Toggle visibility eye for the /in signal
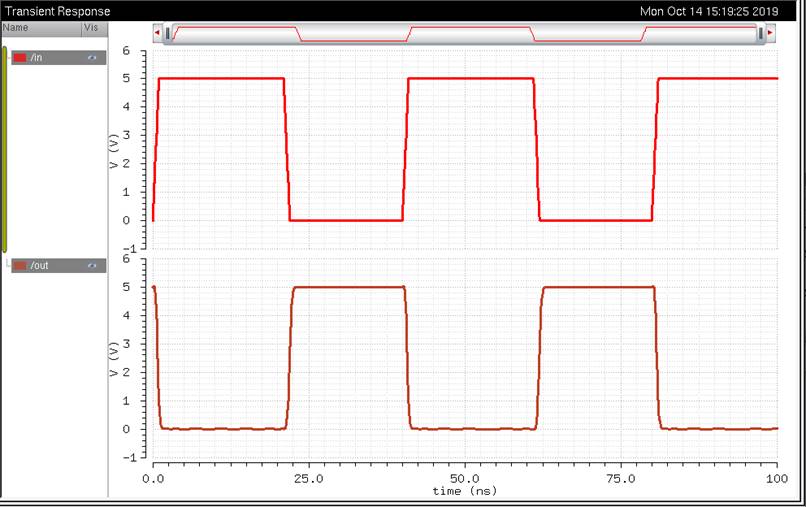The width and height of the screenshot is (806, 507). pyautogui.click(x=92, y=58)
